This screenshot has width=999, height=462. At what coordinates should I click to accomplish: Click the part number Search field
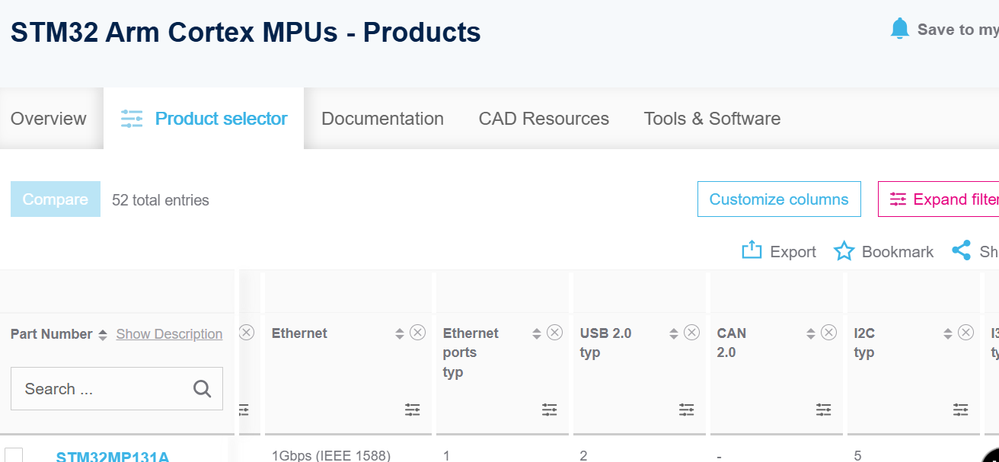click(x=117, y=389)
